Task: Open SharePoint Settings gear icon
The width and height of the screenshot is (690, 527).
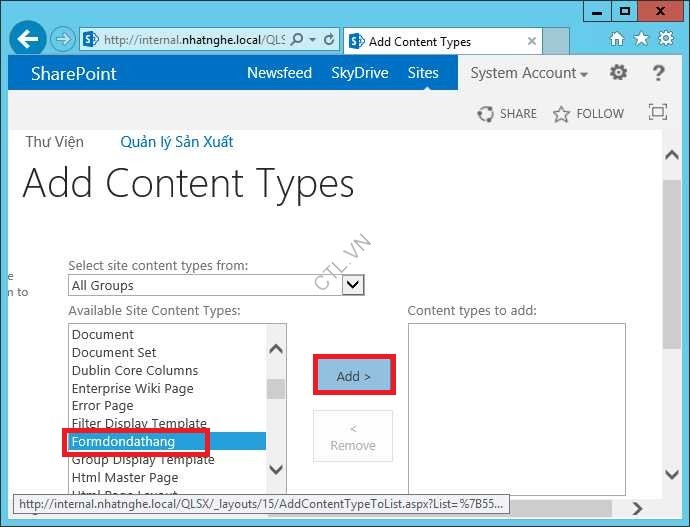Action: pos(619,73)
